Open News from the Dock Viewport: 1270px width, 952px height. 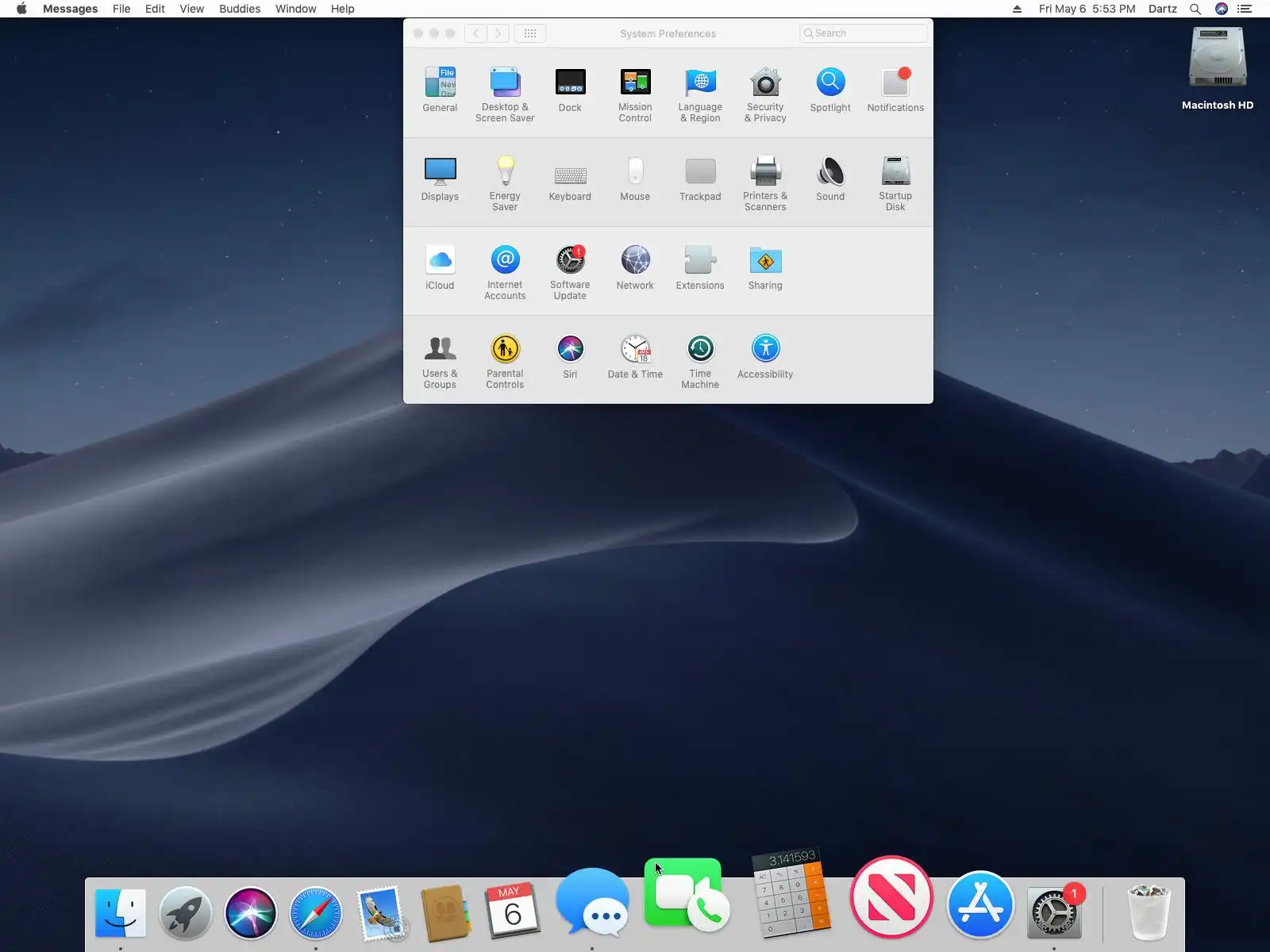[x=891, y=896]
